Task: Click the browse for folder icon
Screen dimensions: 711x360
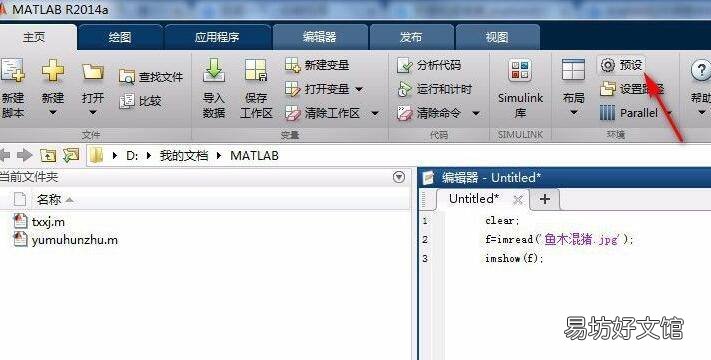Action: coord(71,156)
